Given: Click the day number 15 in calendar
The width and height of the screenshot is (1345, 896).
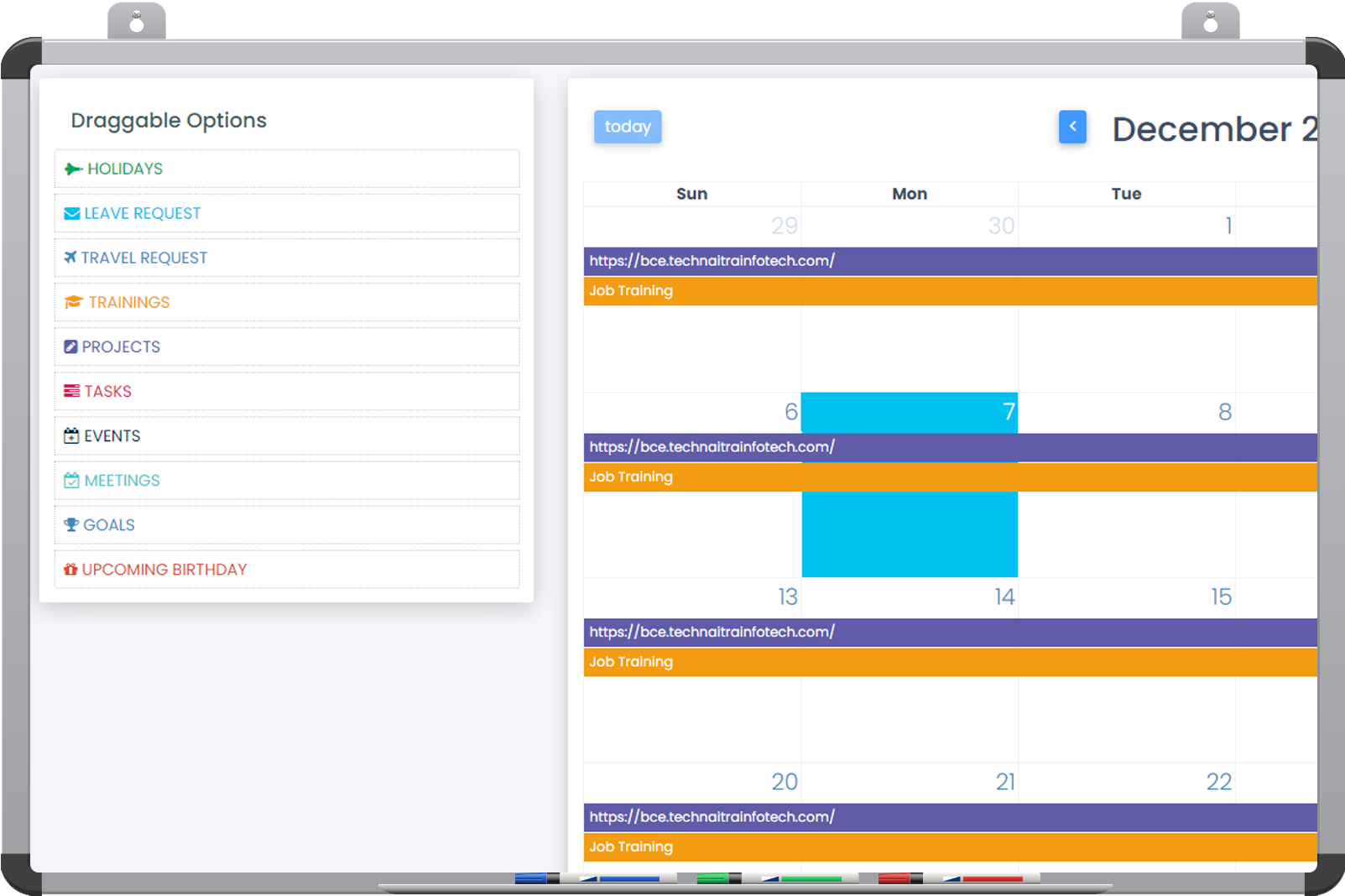Looking at the screenshot, I should pos(1220,597).
